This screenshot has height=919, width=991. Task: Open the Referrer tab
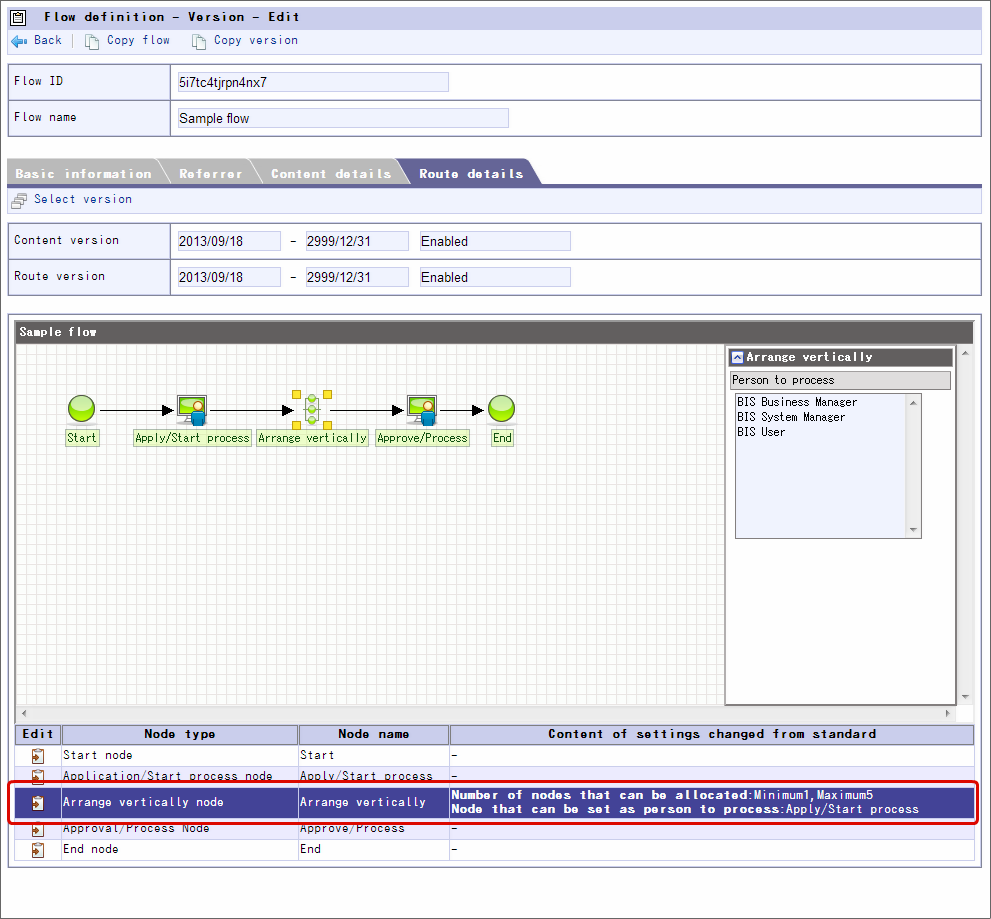point(210,174)
